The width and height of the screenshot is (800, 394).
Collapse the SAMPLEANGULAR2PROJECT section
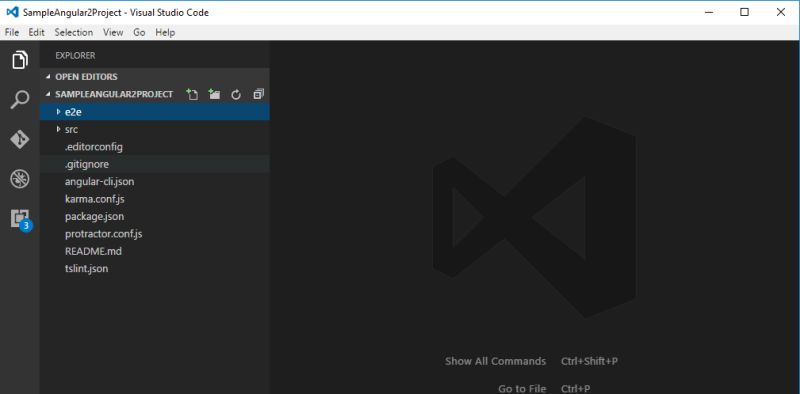(x=48, y=94)
